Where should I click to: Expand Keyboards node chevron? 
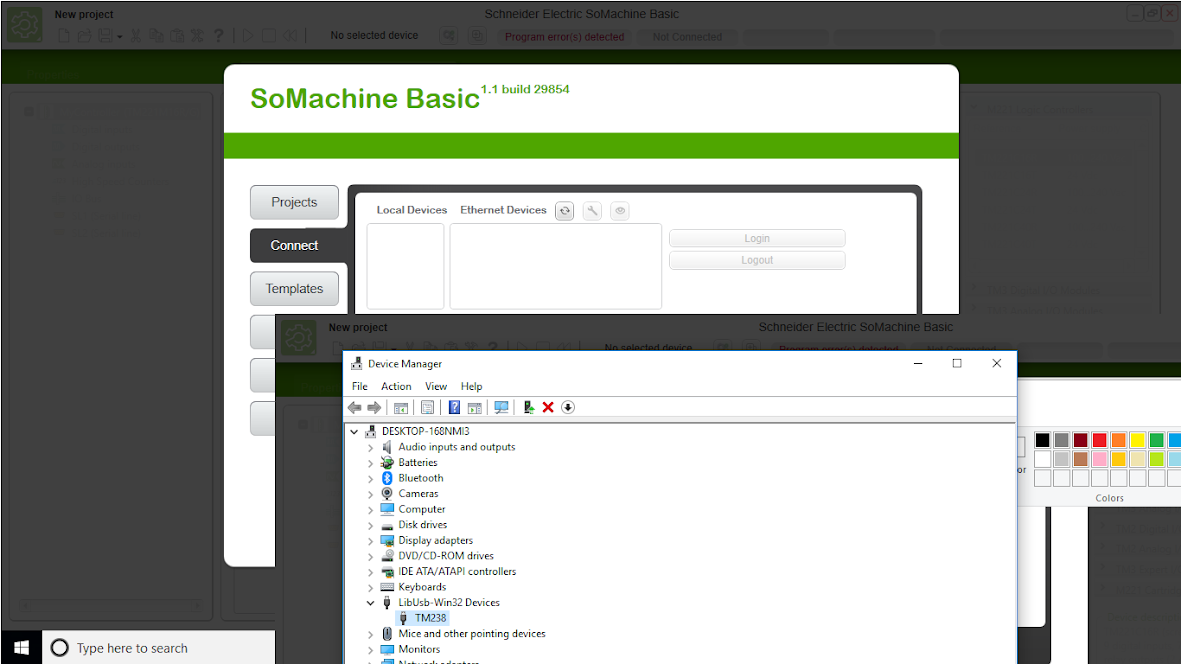[x=371, y=587]
